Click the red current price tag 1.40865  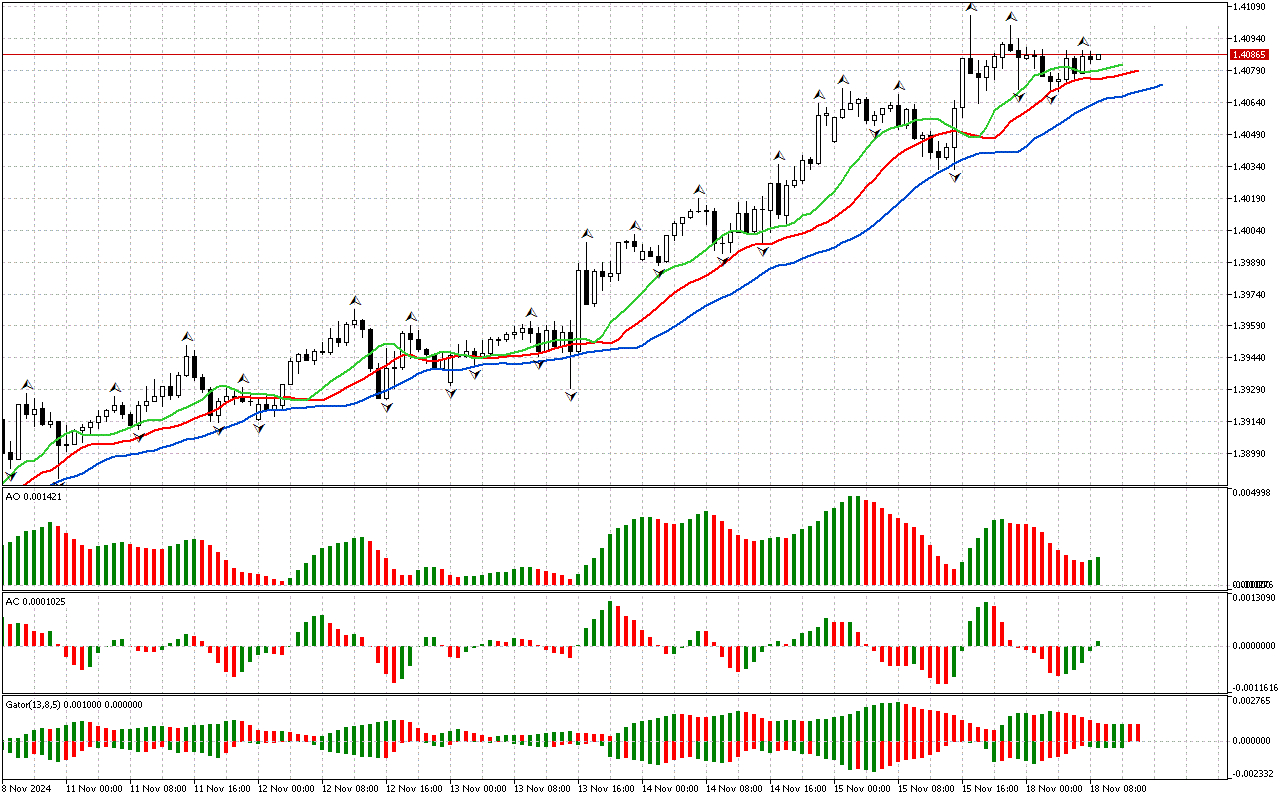point(1250,55)
